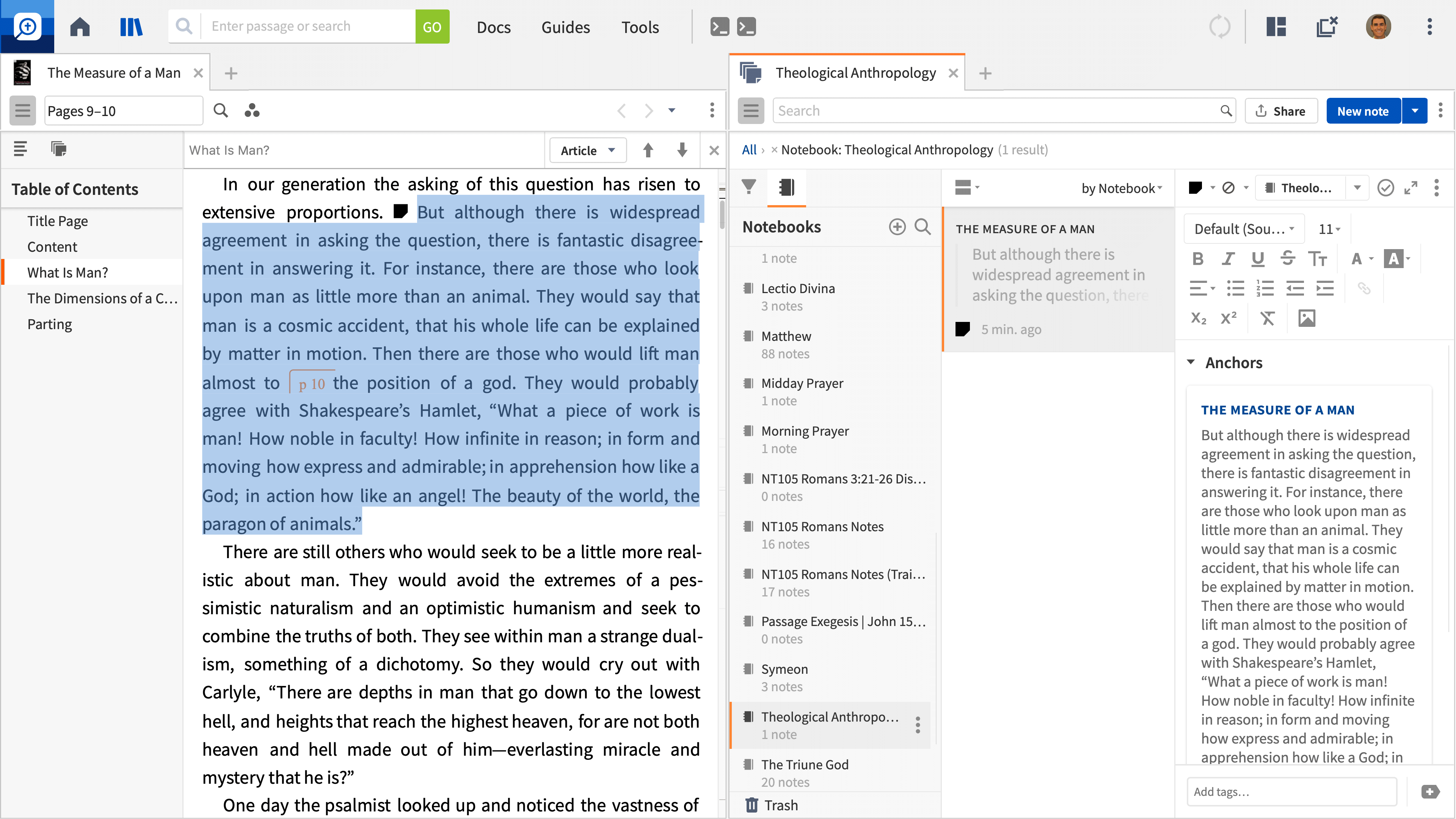Click the GO search button
1456x819 pixels.
(432, 27)
